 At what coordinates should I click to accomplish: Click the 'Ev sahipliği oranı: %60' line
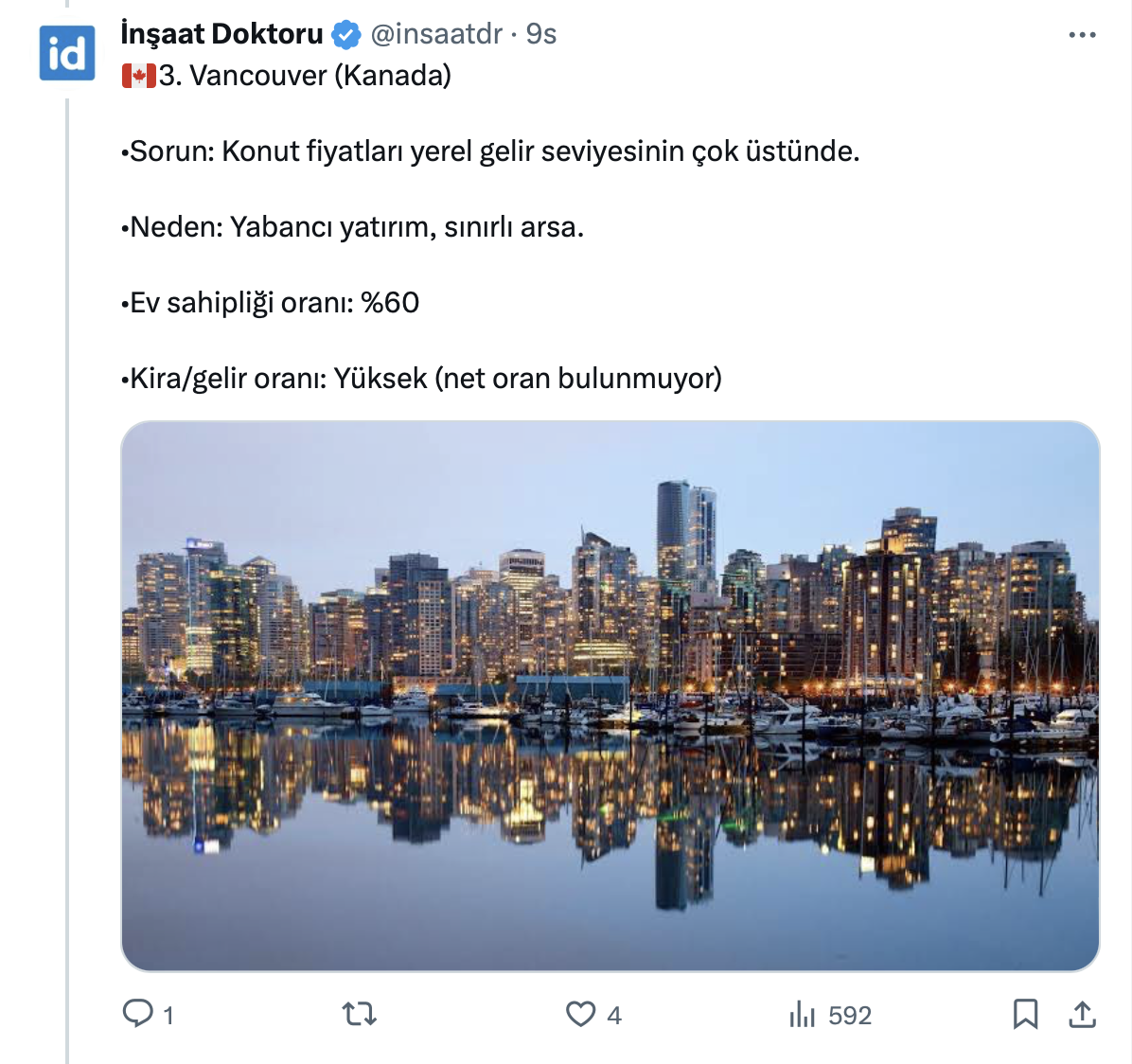pos(271,303)
